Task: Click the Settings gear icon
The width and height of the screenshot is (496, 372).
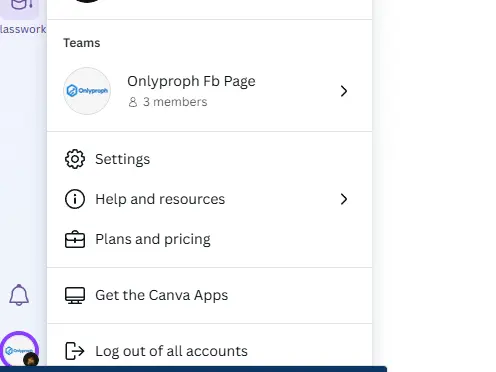Action: coord(75,159)
